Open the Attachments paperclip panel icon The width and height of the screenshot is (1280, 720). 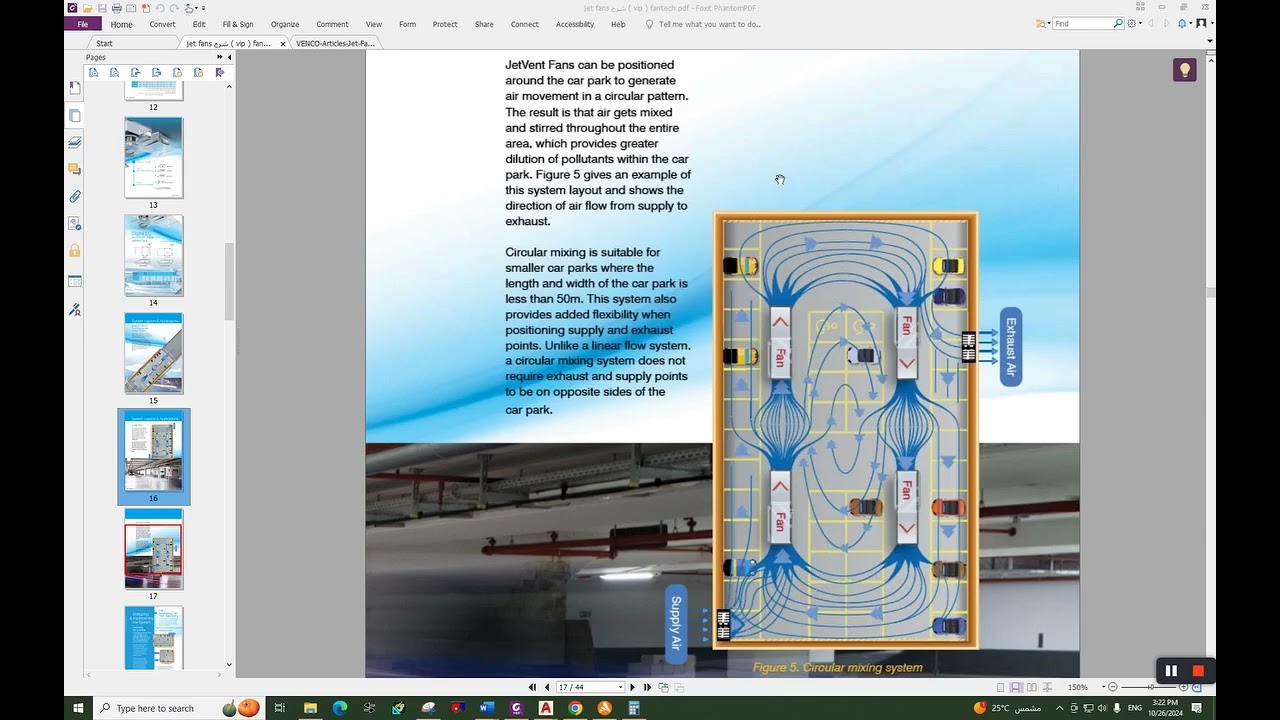pyautogui.click(x=75, y=197)
